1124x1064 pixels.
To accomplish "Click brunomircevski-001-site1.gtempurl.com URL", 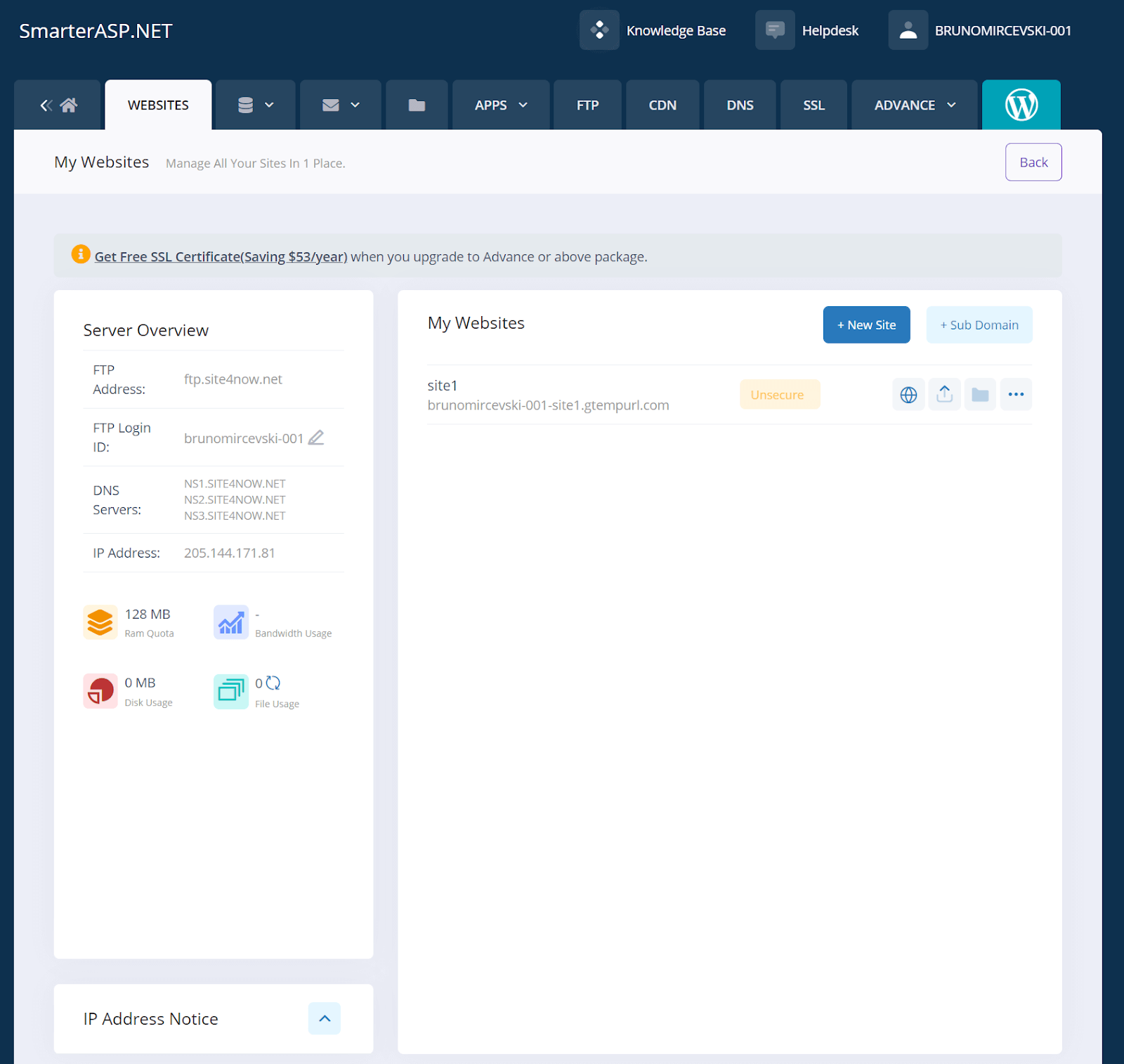I will [x=548, y=405].
